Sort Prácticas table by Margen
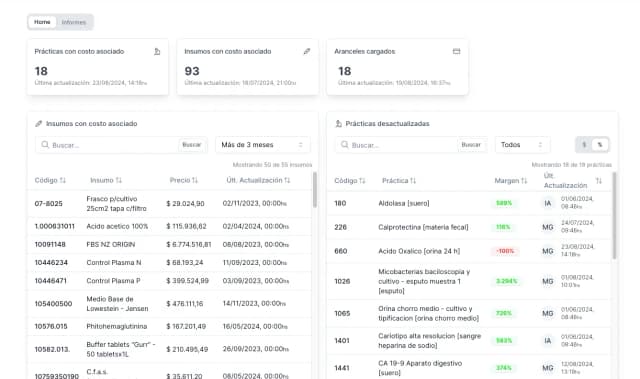Screen dimensions: 640x379 coord(511,180)
